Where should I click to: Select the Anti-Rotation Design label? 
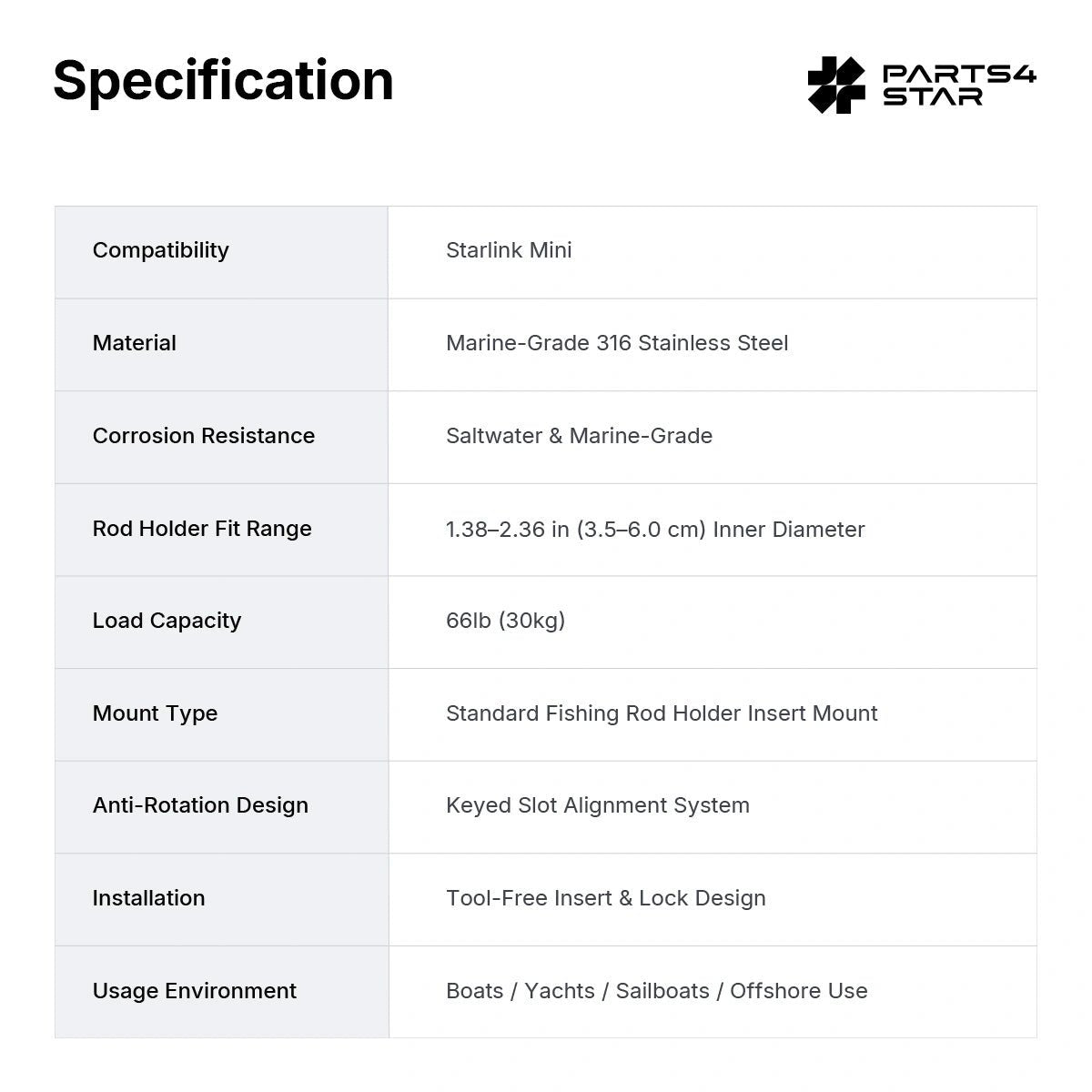tap(200, 805)
